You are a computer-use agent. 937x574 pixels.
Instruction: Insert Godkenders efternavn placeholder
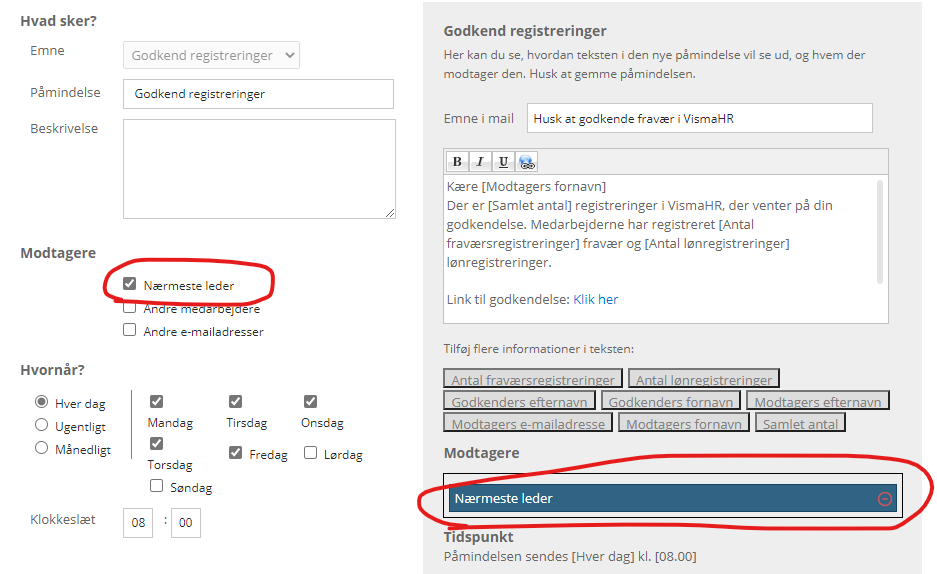click(519, 401)
